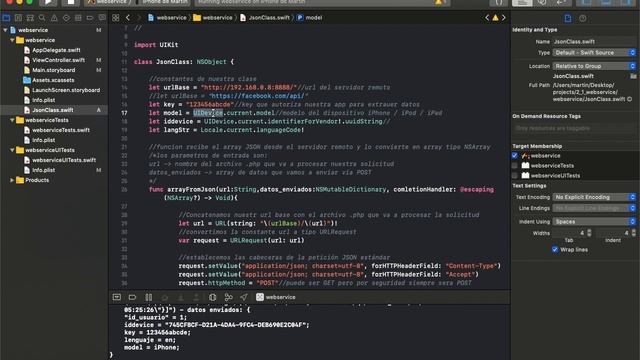
Task: Adjust the Indent width stepper
Action: (x=633, y=233)
